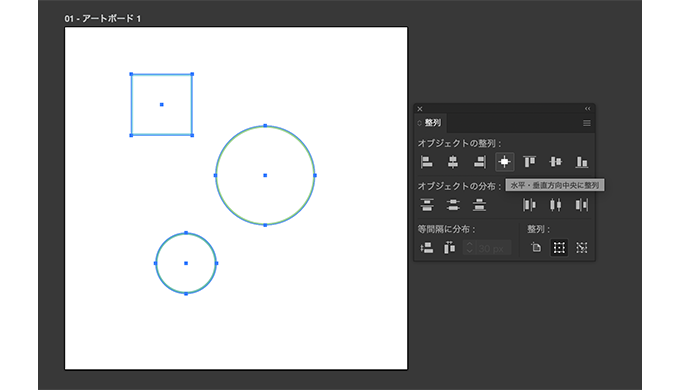This screenshot has height=390, width=680.
Task: Align to horizontal and vertical center
Action: (504, 162)
